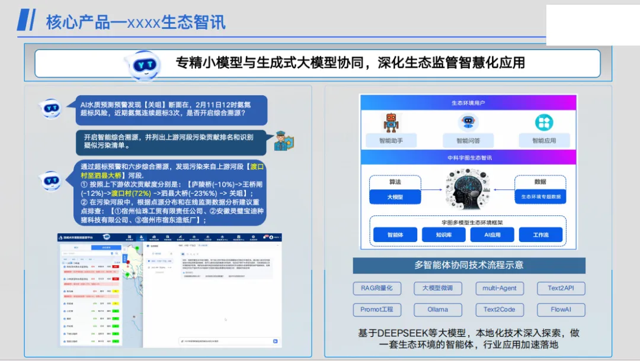Select the 生态环境专题数据 button
The height and width of the screenshot is (361, 640).
click(x=540, y=196)
